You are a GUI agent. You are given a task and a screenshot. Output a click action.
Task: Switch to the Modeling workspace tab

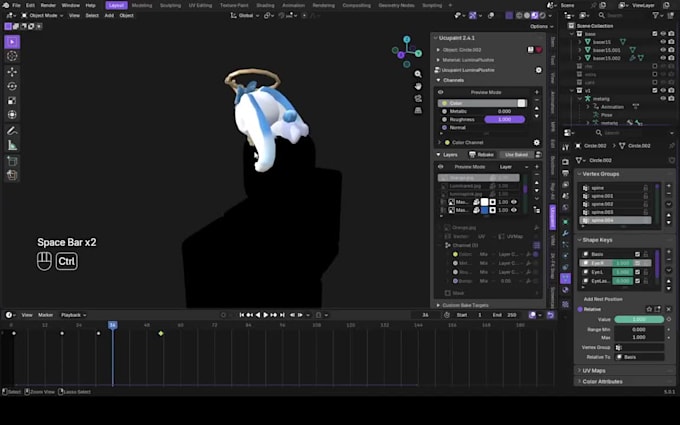pos(142,5)
